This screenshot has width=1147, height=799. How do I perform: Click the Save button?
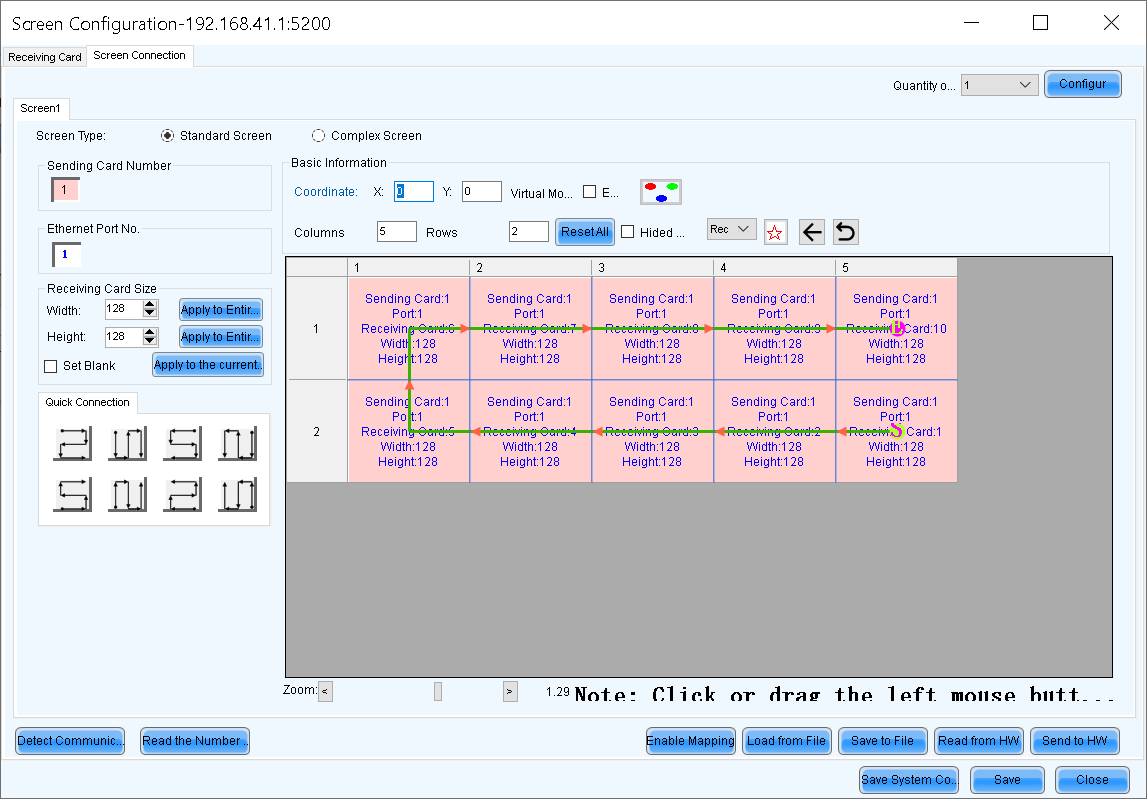[x=1007, y=780]
